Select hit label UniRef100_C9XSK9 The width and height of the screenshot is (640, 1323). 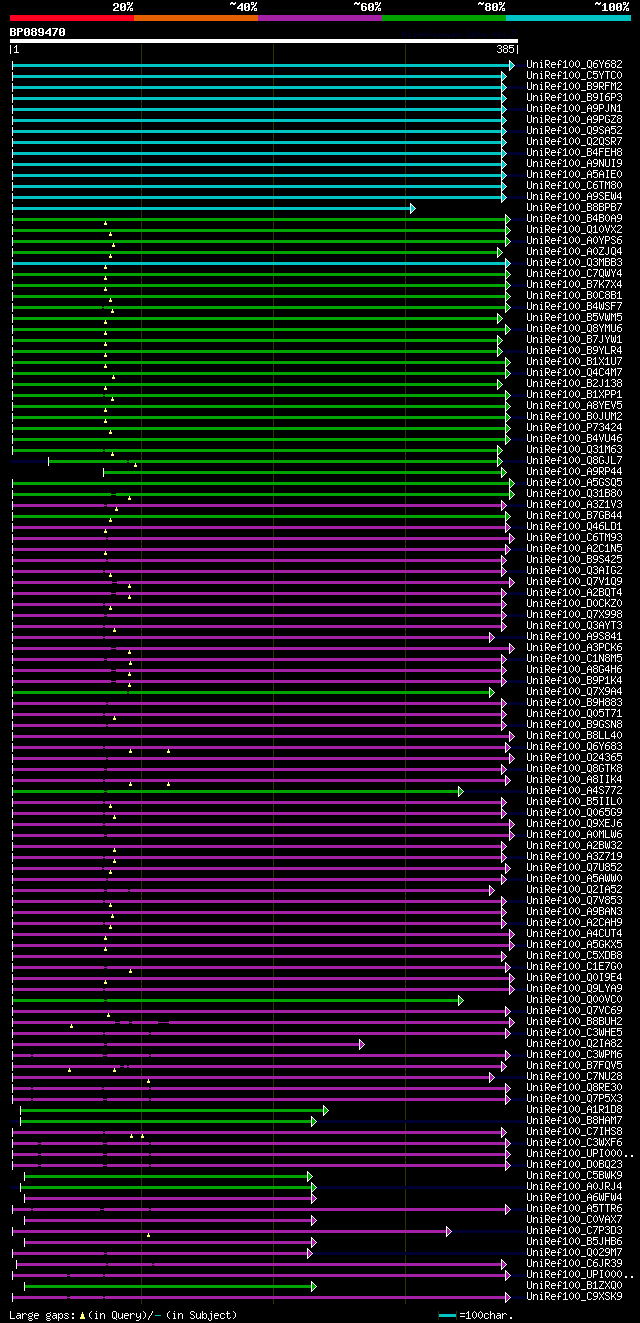click(575, 1297)
